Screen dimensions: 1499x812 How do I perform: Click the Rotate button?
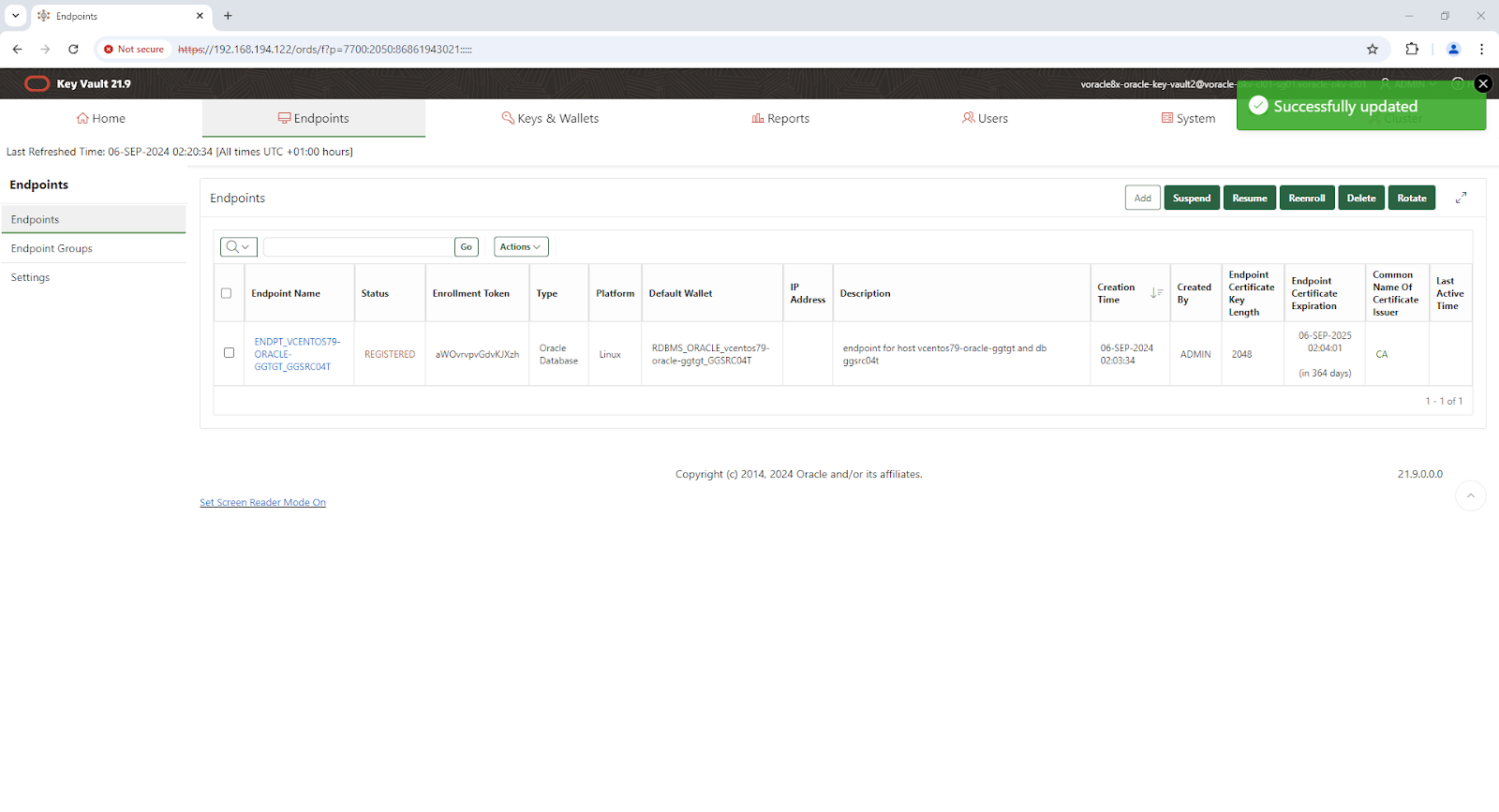[1412, 198]
